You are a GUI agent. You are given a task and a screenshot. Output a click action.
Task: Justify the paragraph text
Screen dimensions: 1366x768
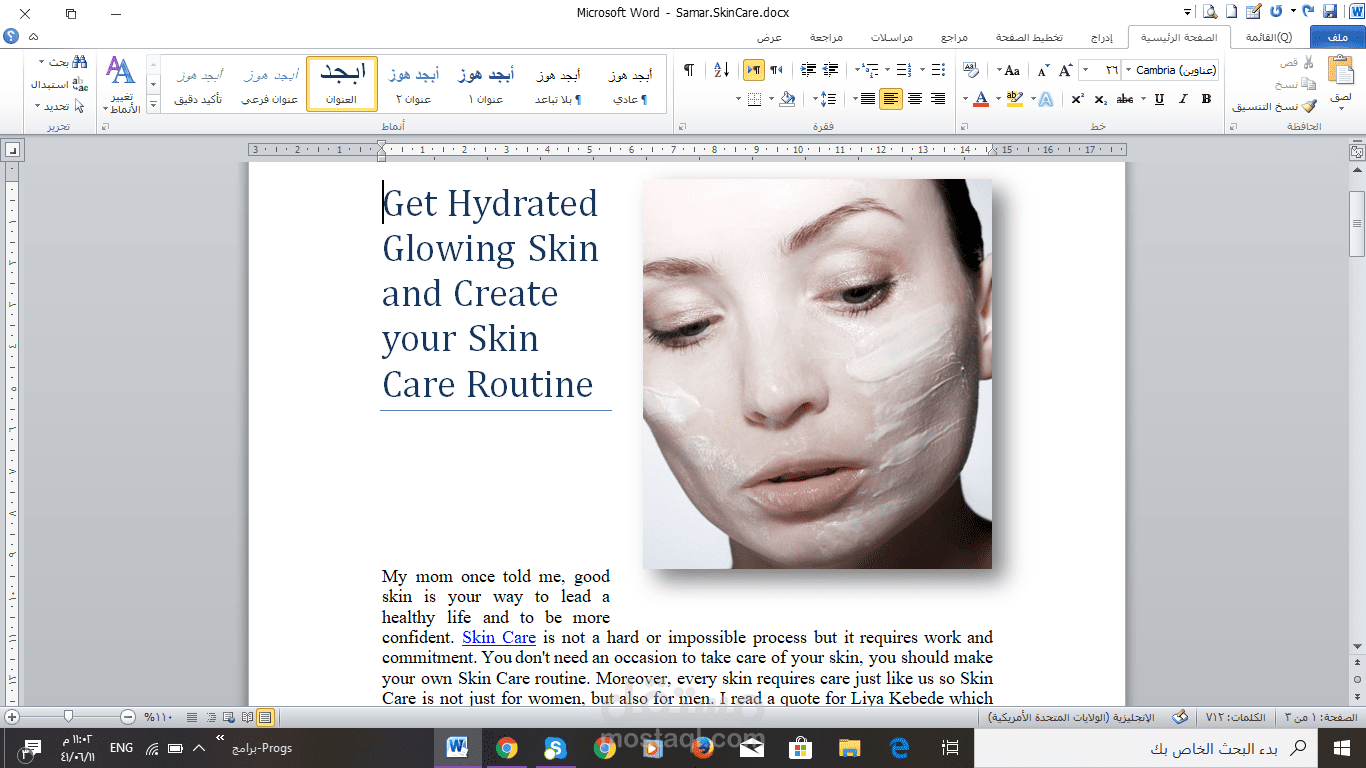tap(866, 99)
